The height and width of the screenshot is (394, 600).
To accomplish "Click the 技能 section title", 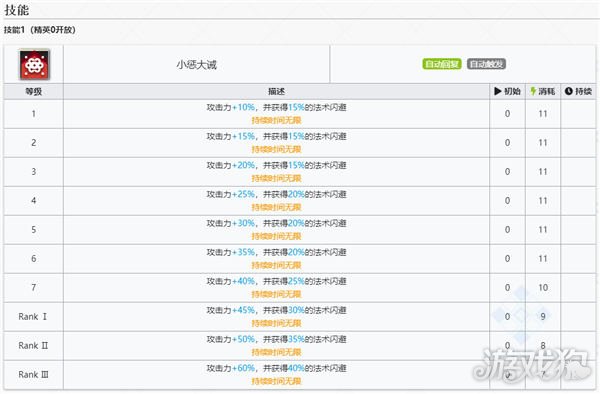I will (16, 10).
